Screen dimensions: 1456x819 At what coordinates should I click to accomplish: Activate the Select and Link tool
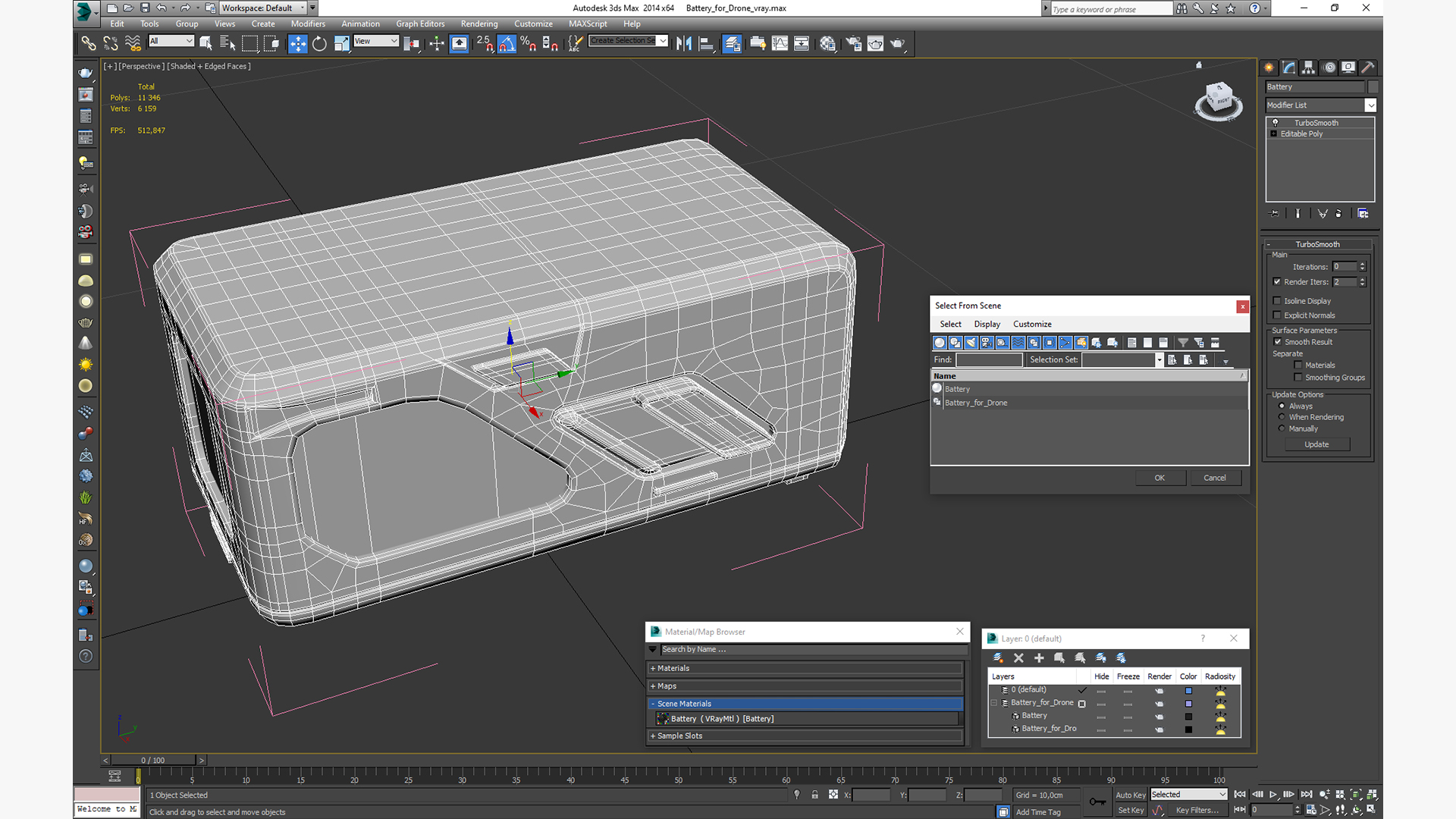(89, 43)
